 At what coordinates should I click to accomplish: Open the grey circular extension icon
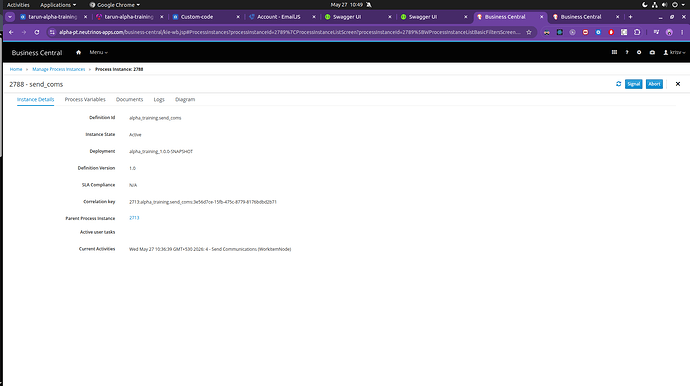point(573,32)
